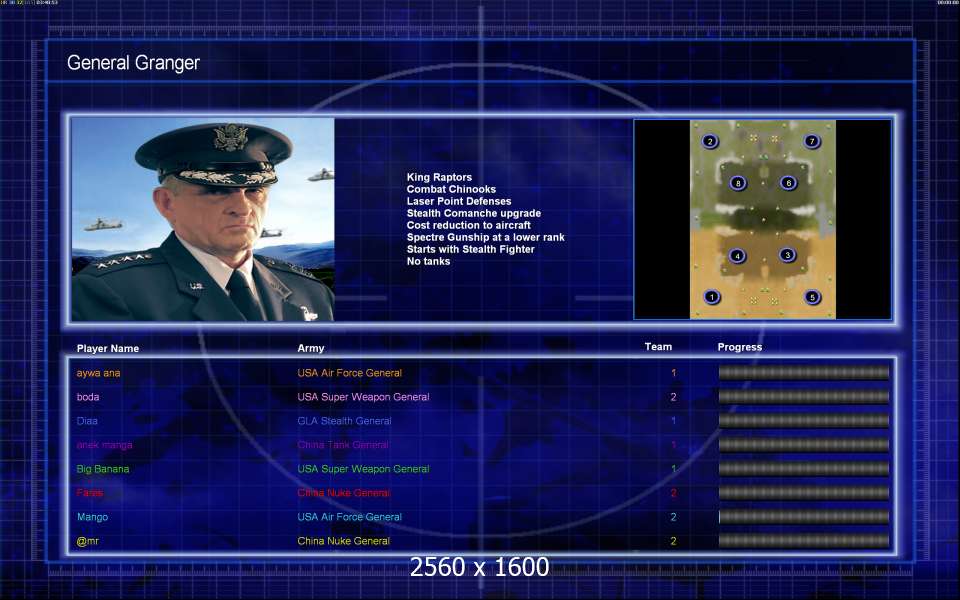Click the Stealth Comanche upgrade line
The image size is (960, 600).
(x=474, y=213)
